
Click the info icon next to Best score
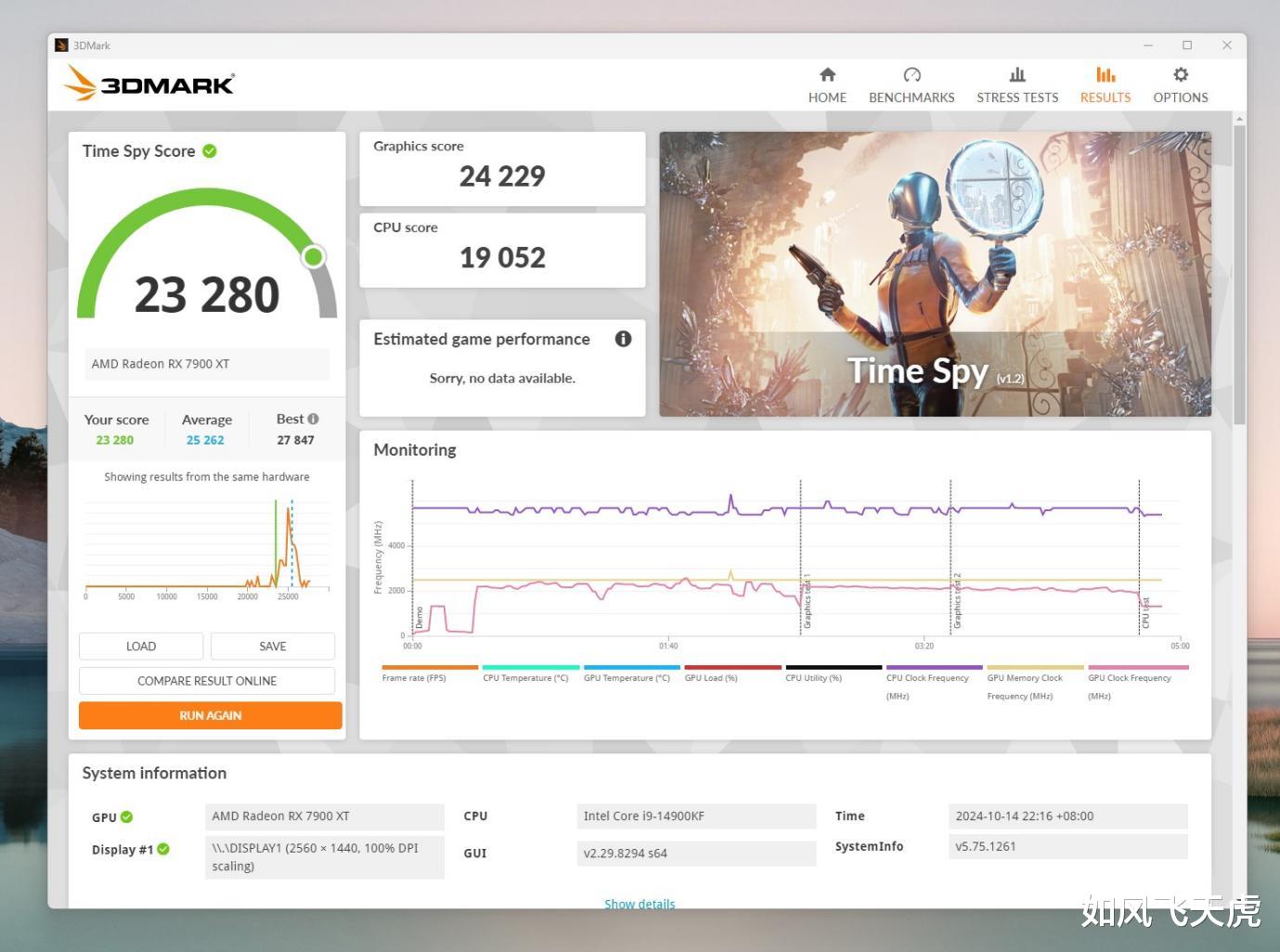tap(313, 419)
